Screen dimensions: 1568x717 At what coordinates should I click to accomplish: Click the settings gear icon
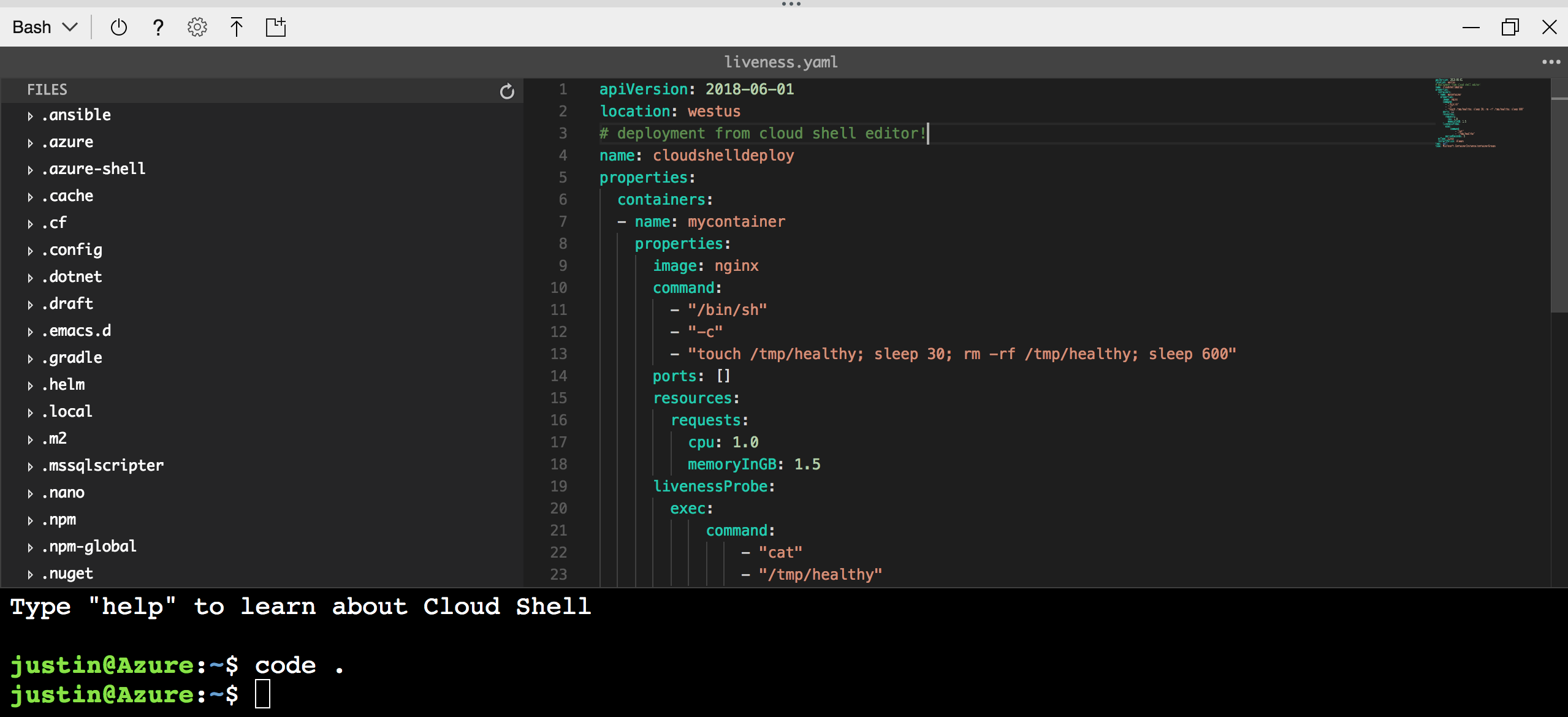tap(196, 27)
